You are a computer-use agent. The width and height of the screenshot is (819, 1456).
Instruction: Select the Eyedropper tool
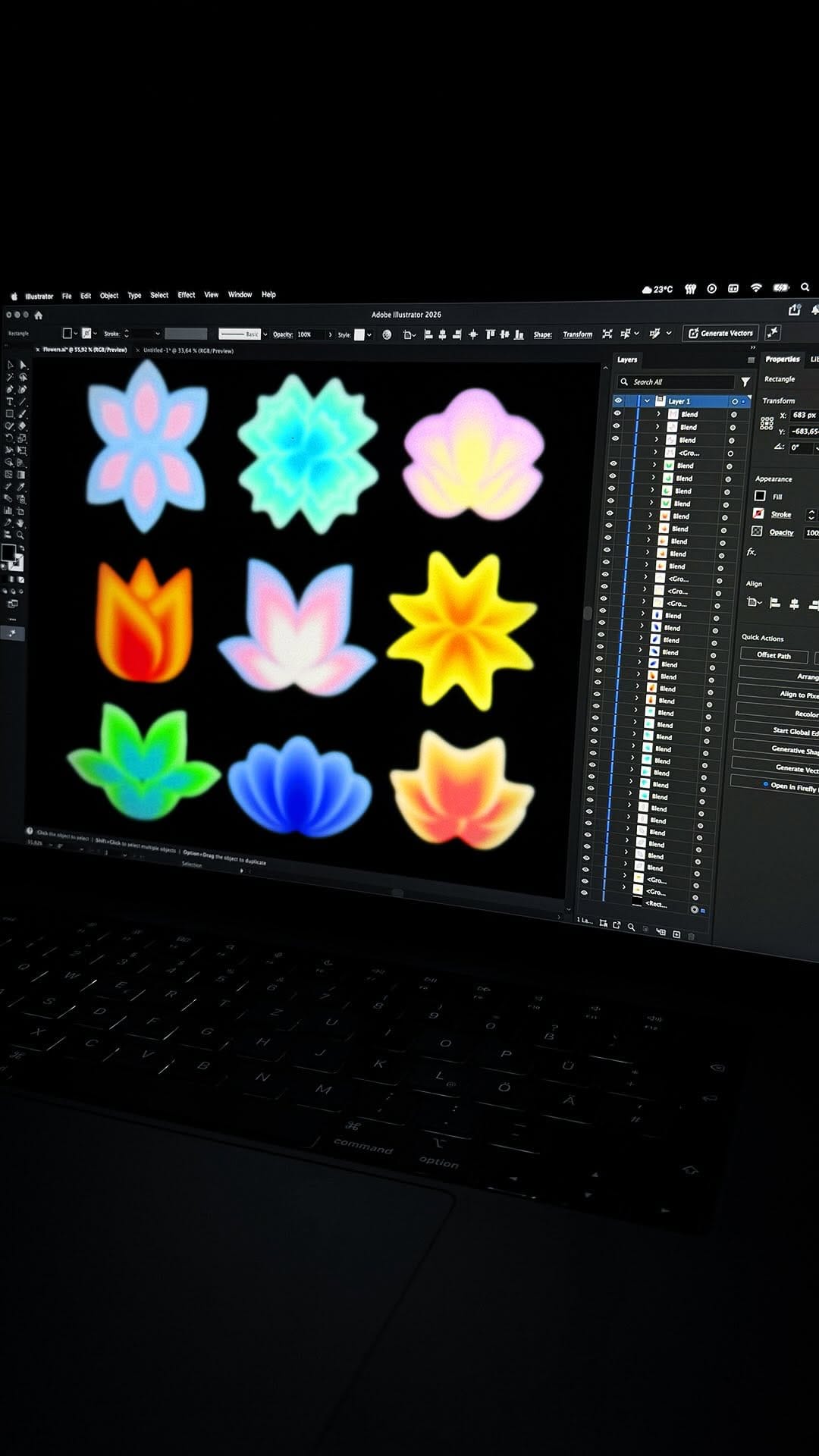20,486
